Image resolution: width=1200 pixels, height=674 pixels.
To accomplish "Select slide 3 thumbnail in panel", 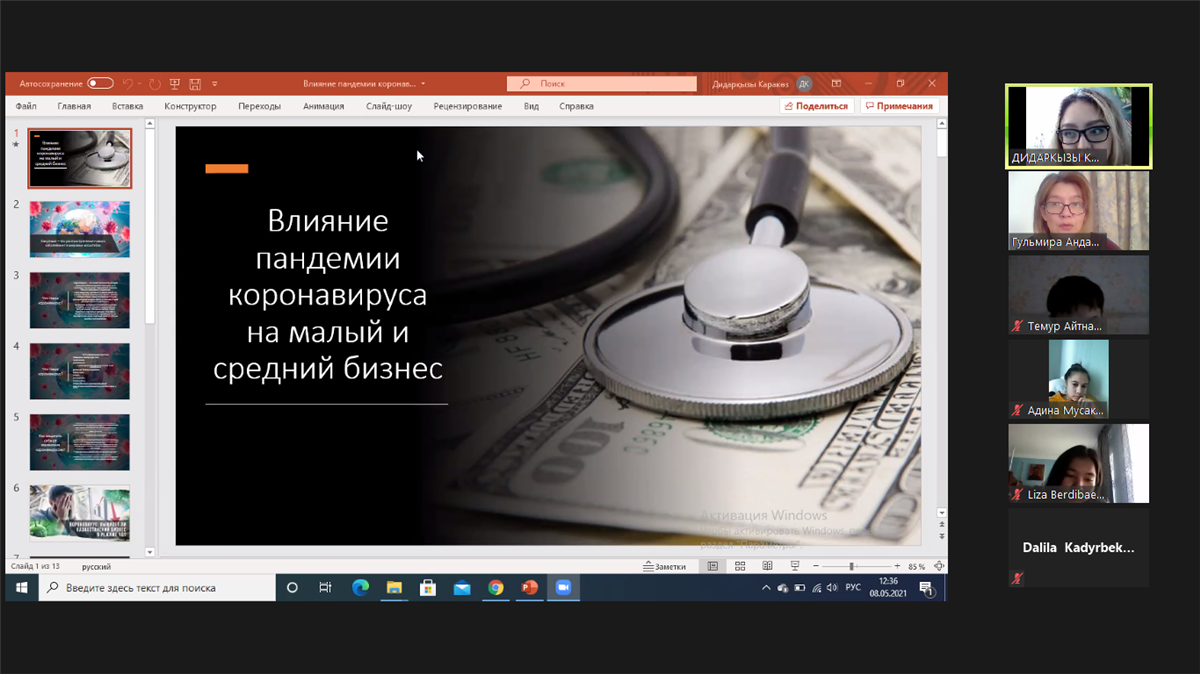I will tap(80, 300).
